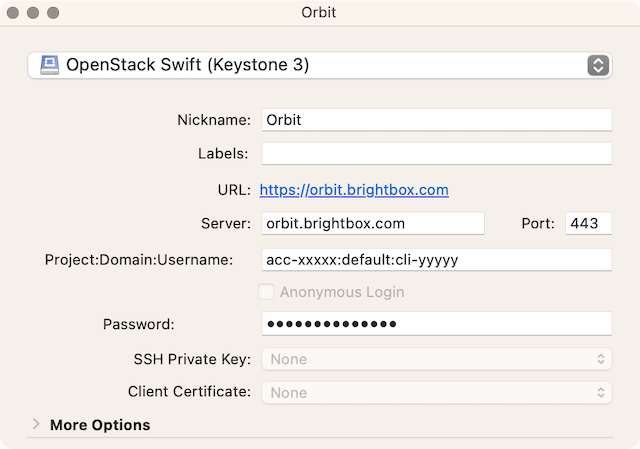Click the protocol dropdown stepper arrows
The image size is (640, 449).
598,65
